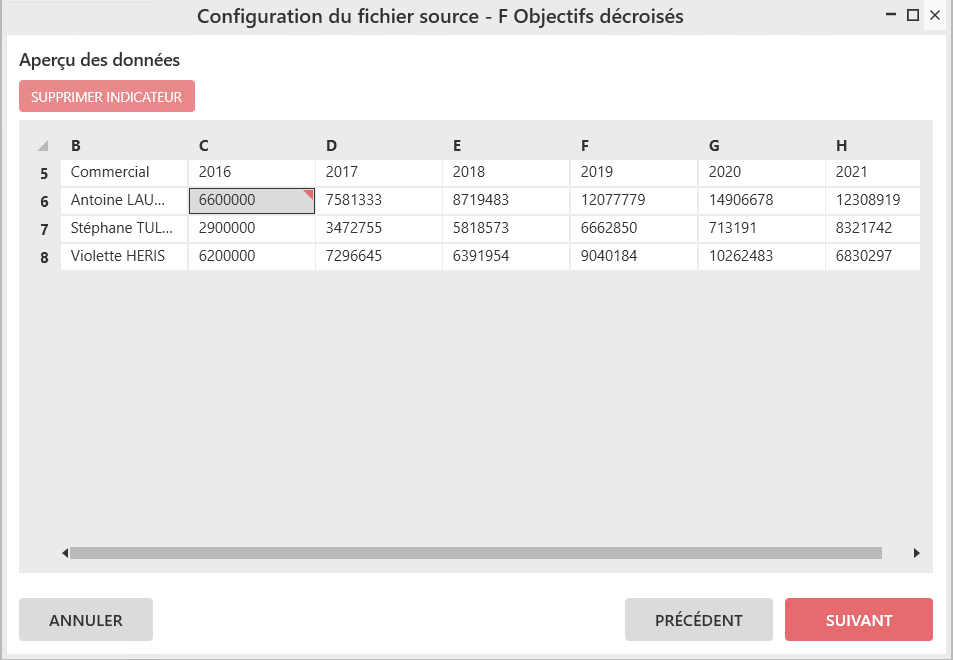Click the select-all triangle at grid corner

pyautogui.click(x=43, y=146)
